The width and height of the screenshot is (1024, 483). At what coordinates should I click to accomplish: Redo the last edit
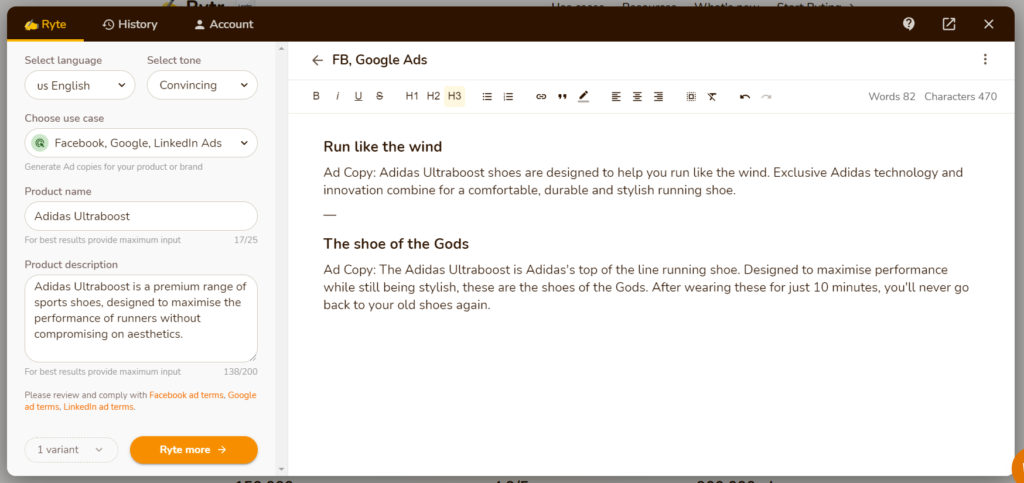click(766, 97)
